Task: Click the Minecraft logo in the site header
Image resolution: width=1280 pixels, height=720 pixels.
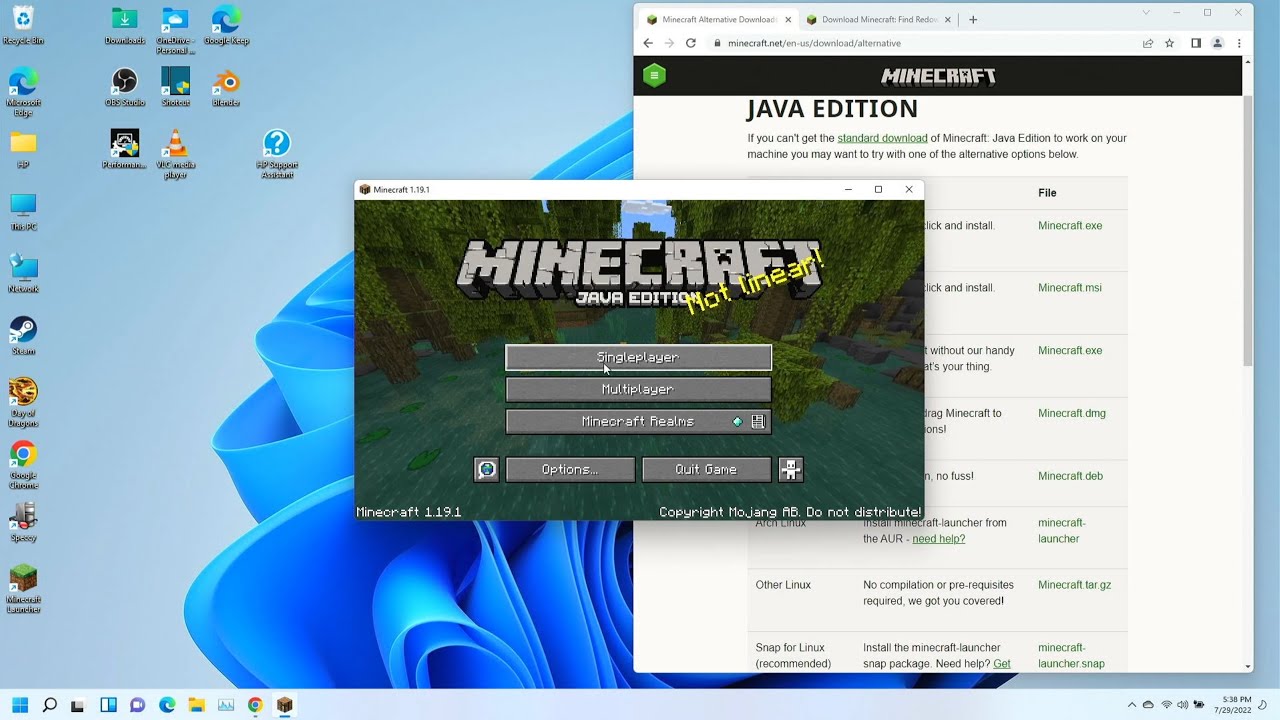Action: coord(938,76)
